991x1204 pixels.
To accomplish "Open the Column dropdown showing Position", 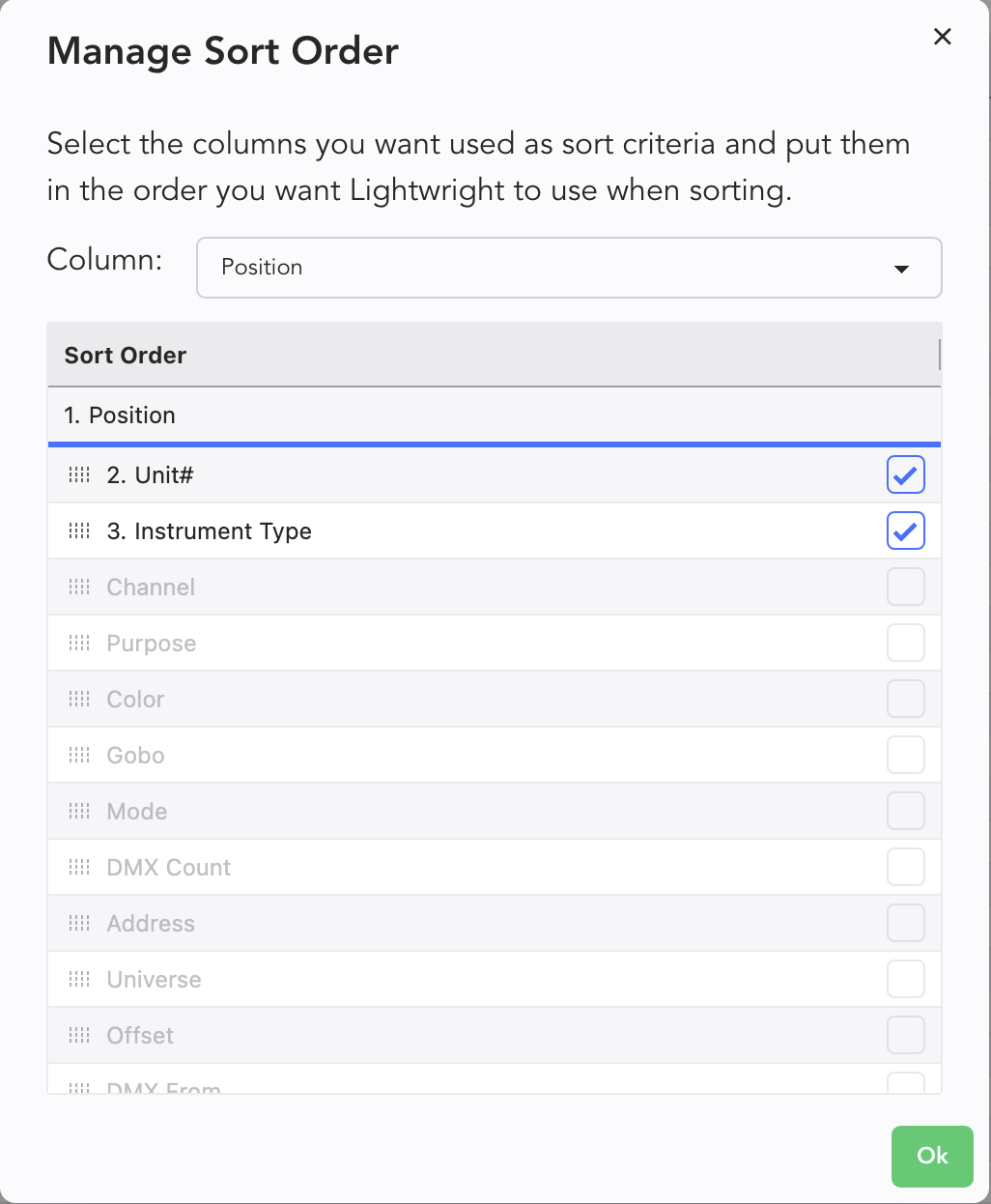I will tap(568, 268).
